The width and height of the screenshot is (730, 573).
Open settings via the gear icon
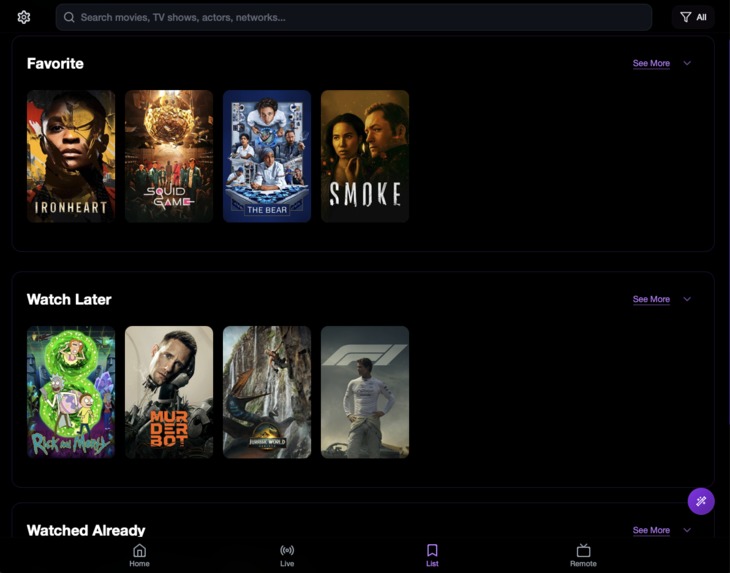[x=24, y=17]
